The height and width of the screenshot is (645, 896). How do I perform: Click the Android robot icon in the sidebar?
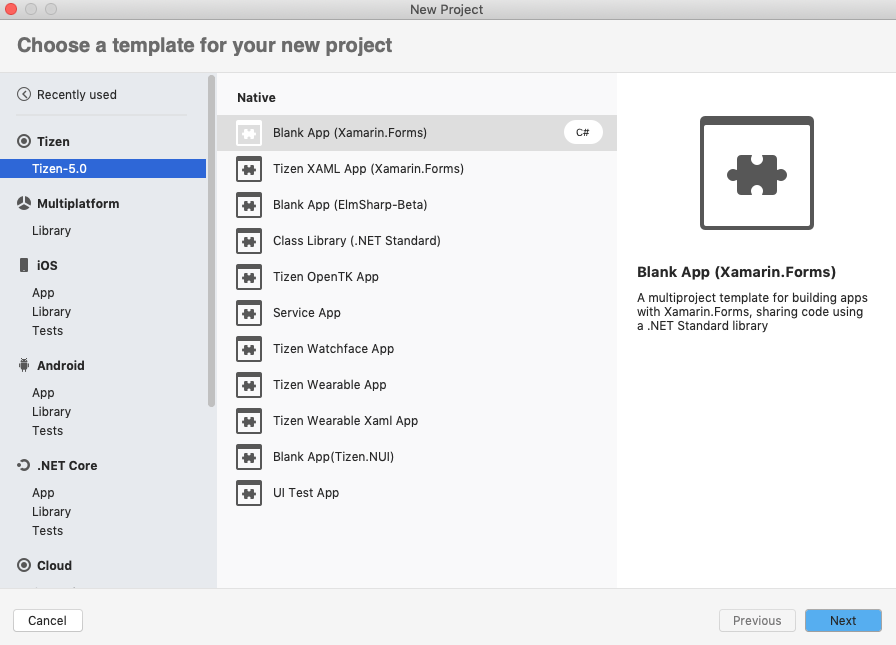point(22,365)
